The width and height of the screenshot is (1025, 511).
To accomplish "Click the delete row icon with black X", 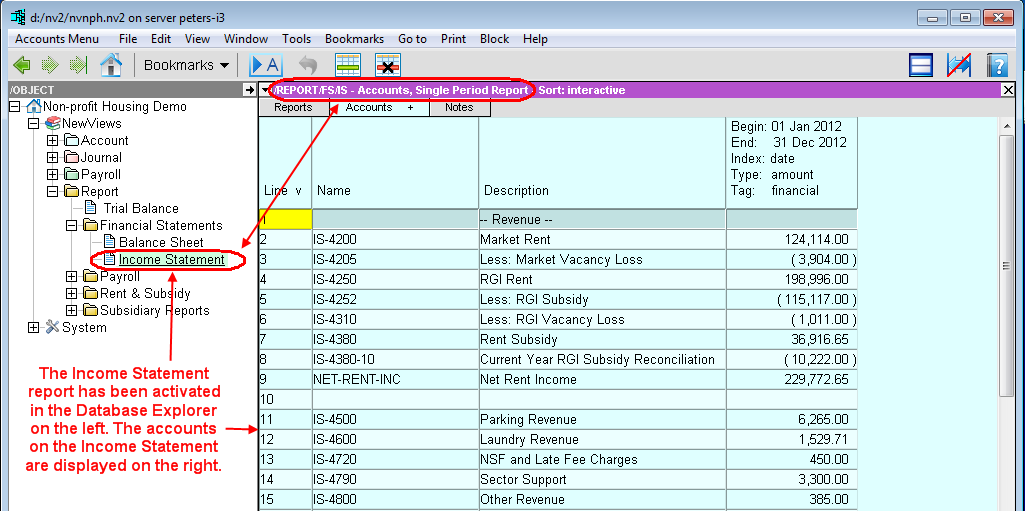I will (387, 65).
